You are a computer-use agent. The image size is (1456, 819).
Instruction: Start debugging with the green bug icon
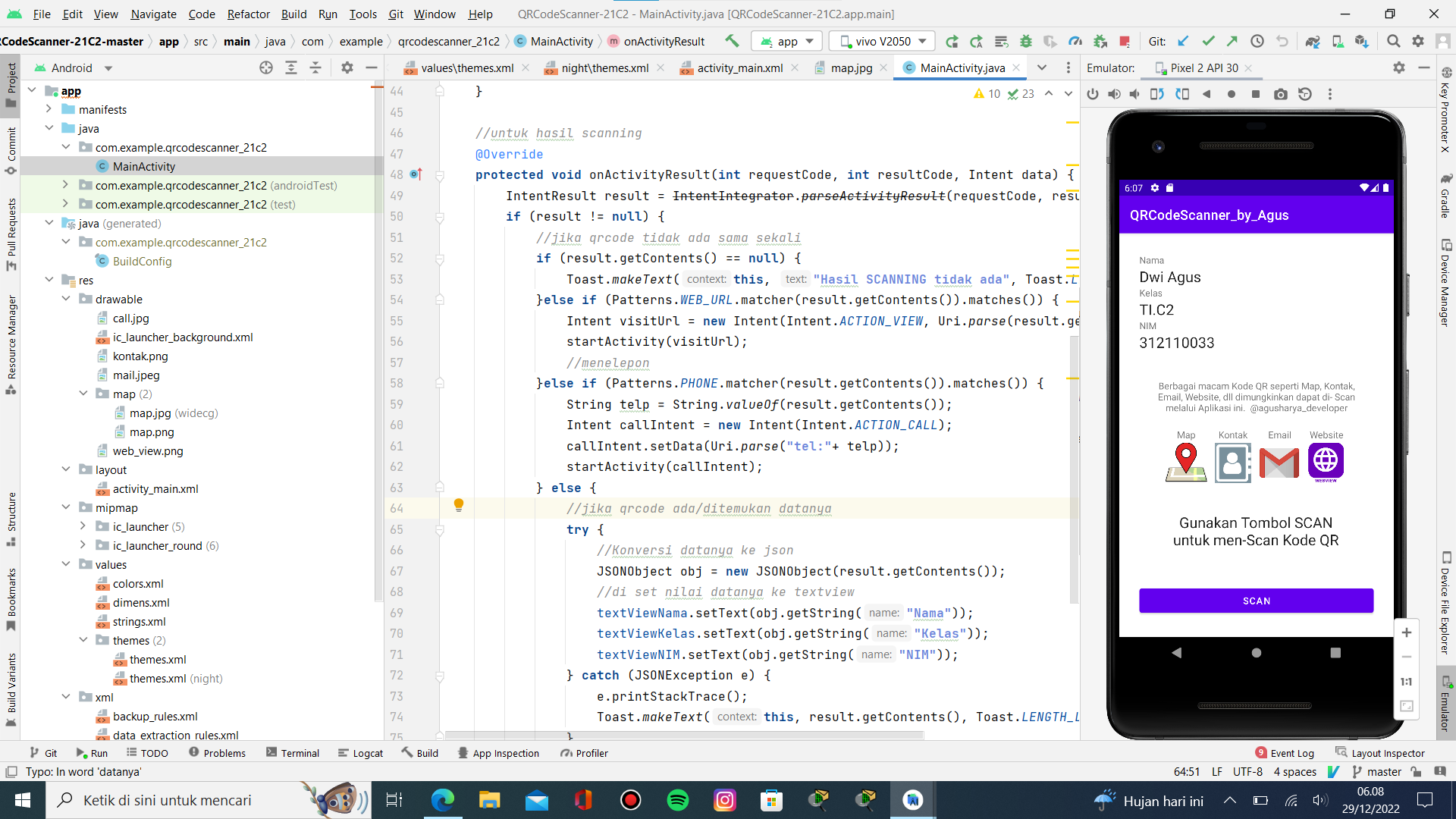point(1026,41)
